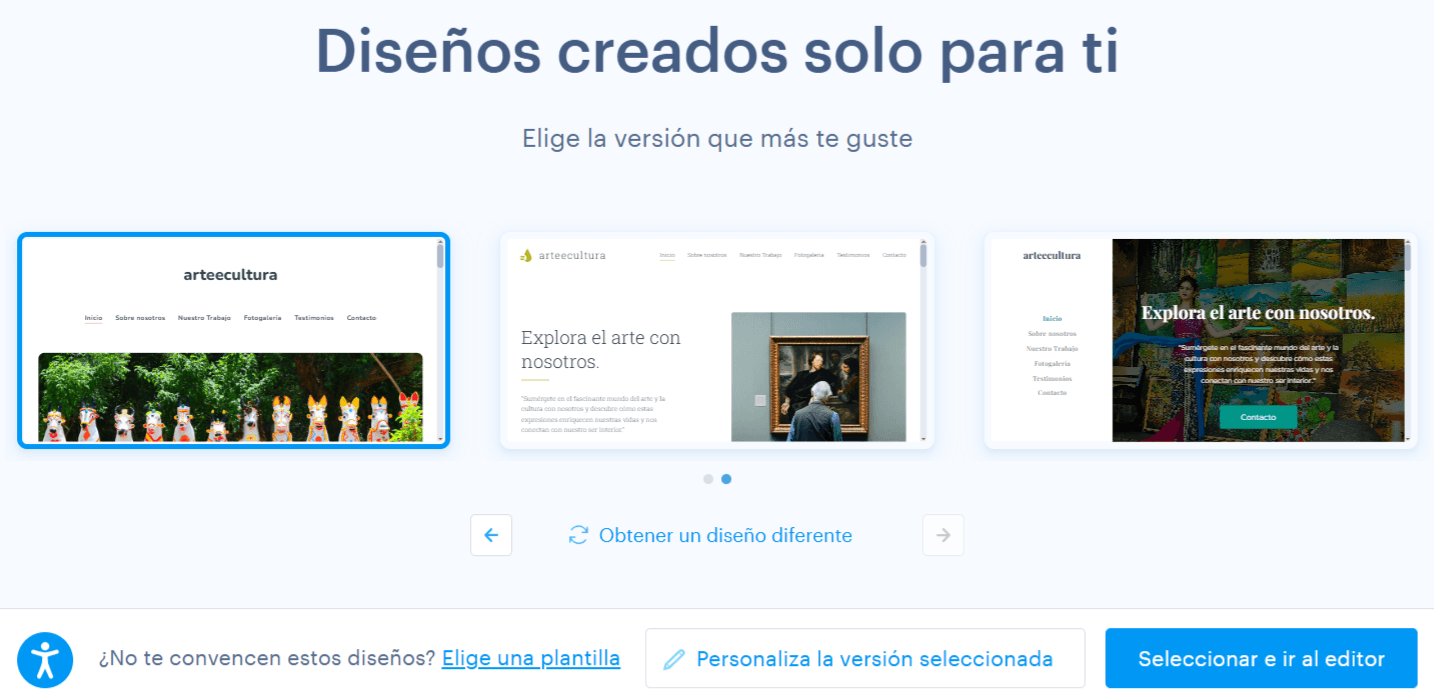Pick the third design with dark hero image
Viewport: 1434px width, 696px height.
point(1200,341)
